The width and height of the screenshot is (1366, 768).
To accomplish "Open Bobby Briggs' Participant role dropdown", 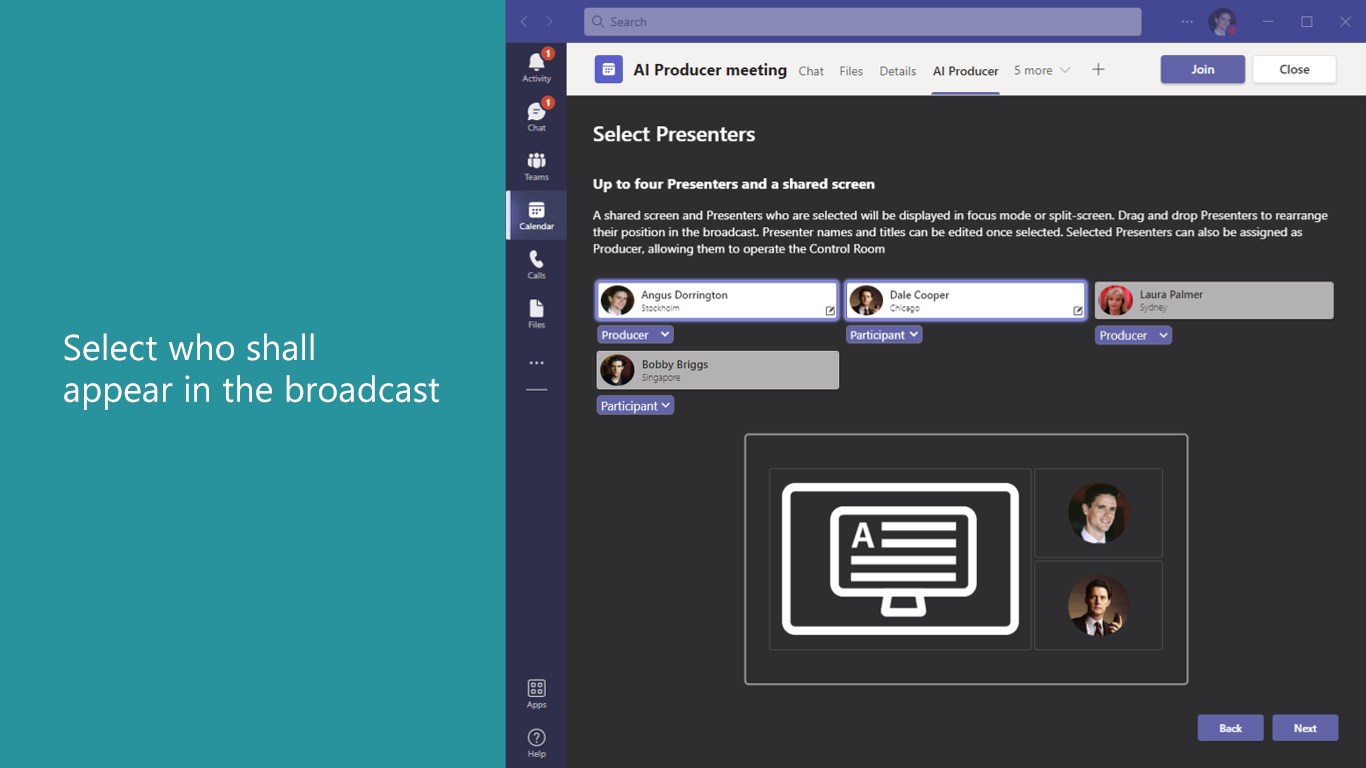I will (x=635, y=405).
